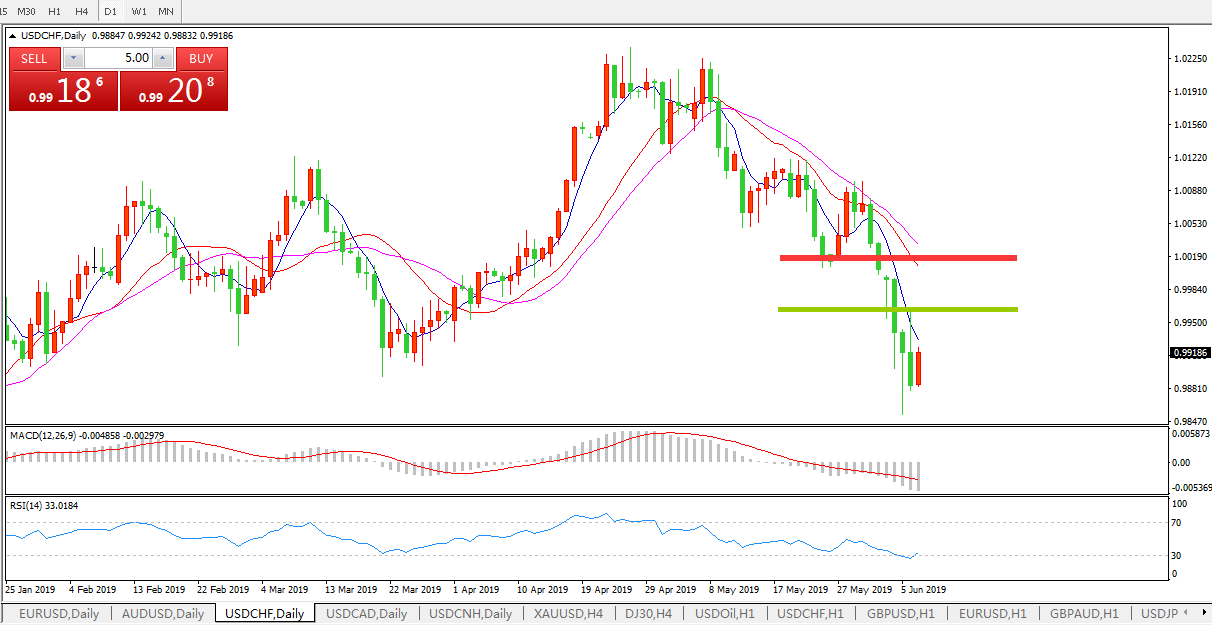Collapse the one-click trading panel triangle
The image size is (1212, 625).
point(13,36)
